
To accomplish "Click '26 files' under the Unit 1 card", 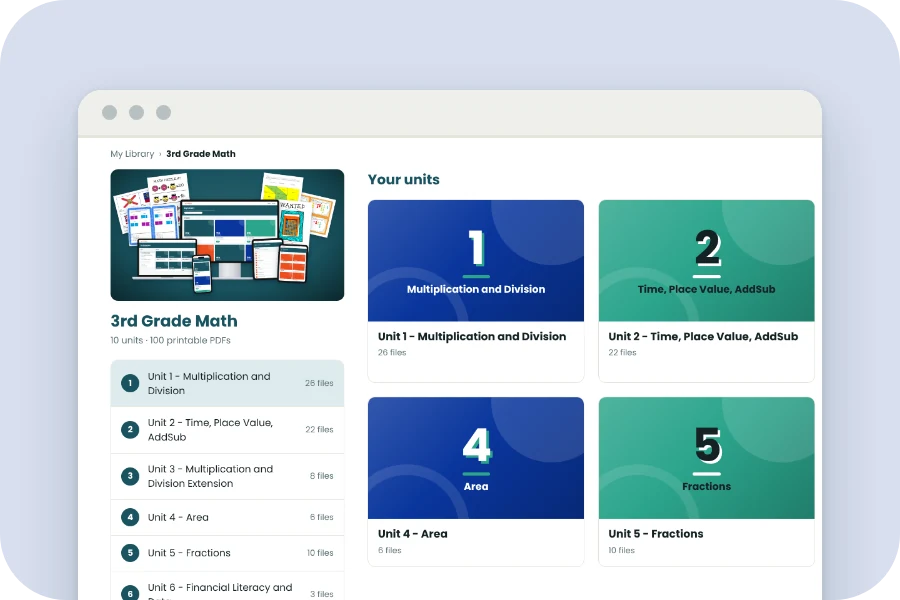I will pyautogui.click(x=392, y=353).
